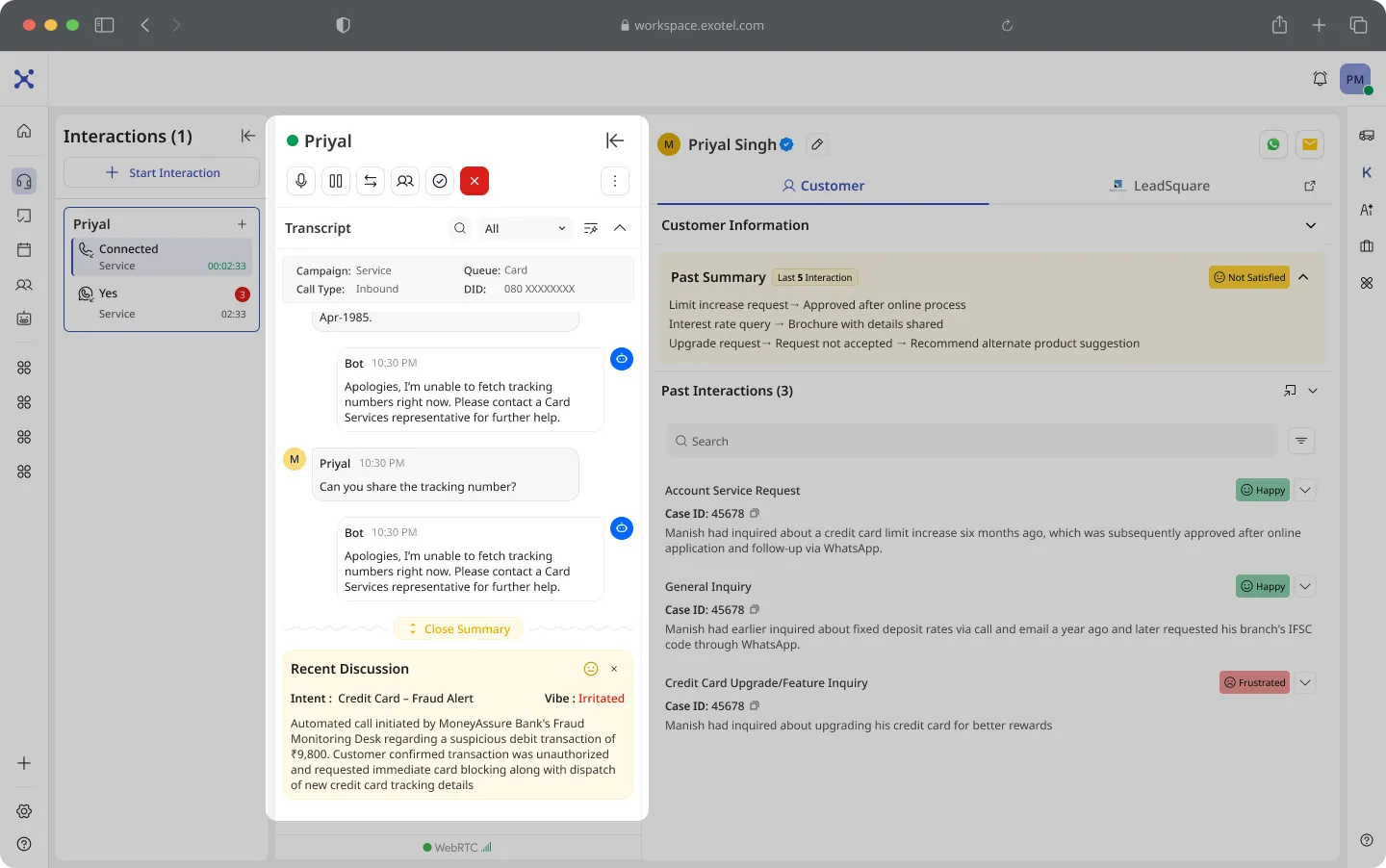Add a new item to Priyal group
The height and width of the screenshot is (868, 1386).
point(242,224)
